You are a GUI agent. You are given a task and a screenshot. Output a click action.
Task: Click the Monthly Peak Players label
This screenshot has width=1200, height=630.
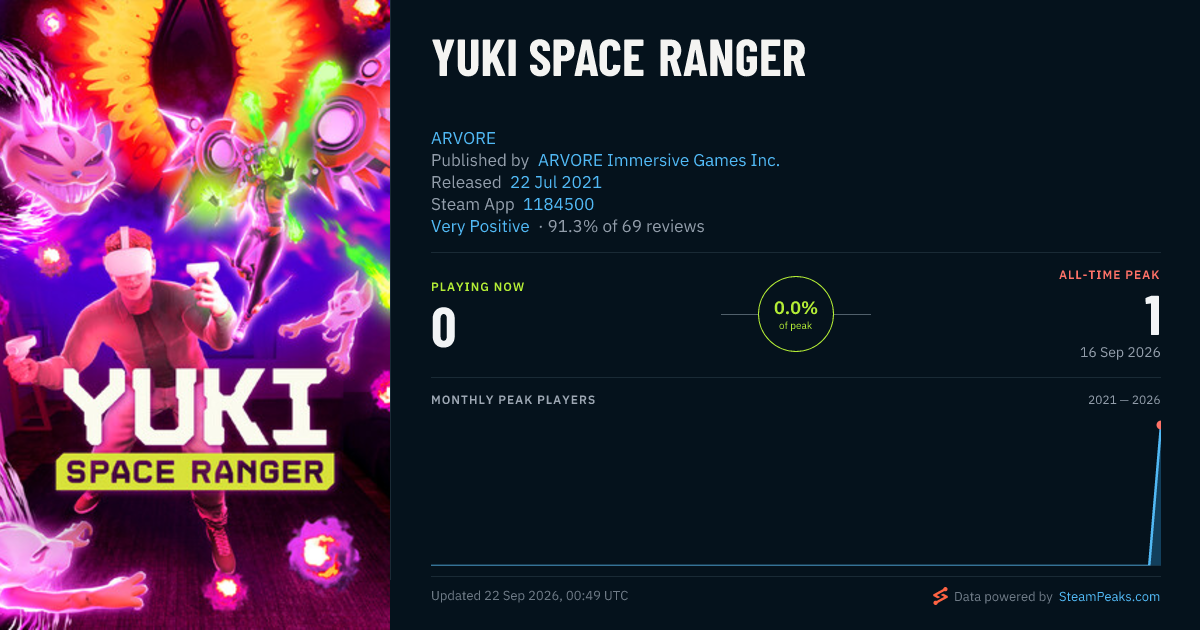click(x=513, y=400)
